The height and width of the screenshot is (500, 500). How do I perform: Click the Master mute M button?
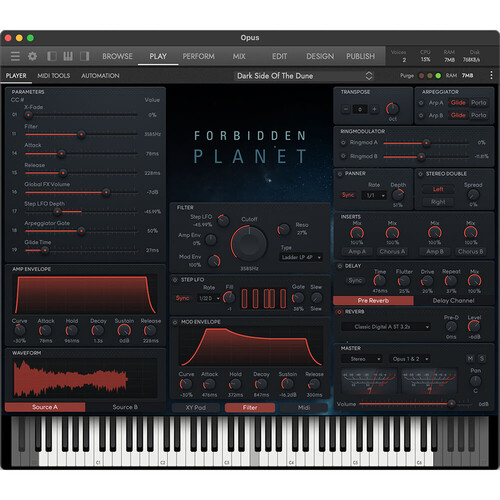click(470, 358)
